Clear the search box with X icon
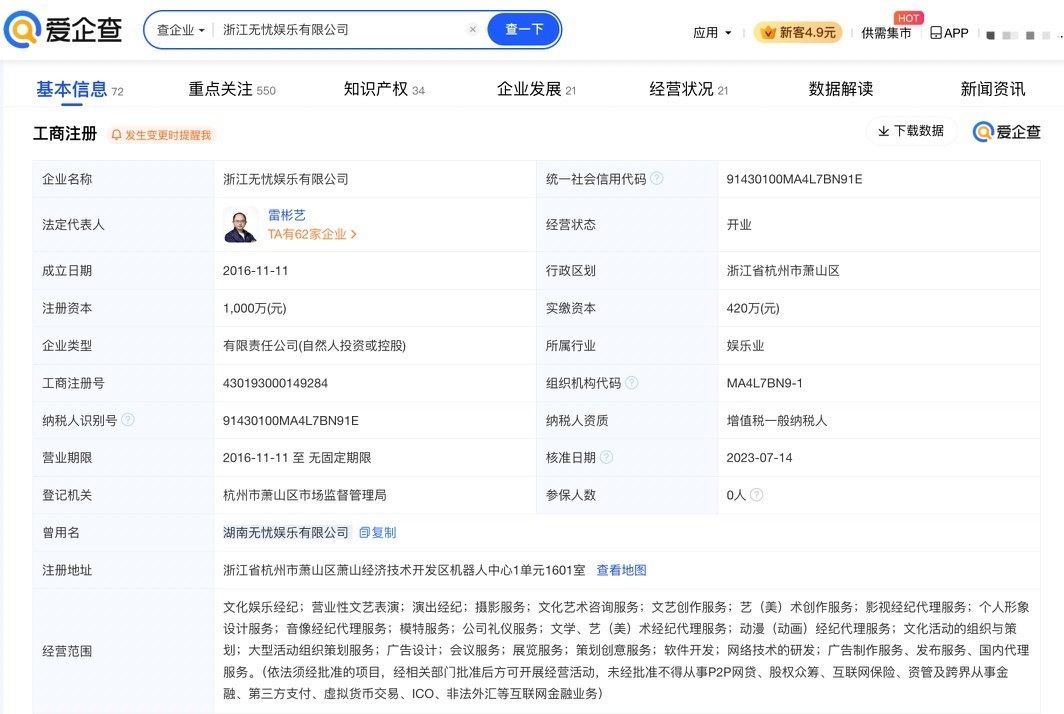This screenshot has width=1064, height=714. point(473,30)
